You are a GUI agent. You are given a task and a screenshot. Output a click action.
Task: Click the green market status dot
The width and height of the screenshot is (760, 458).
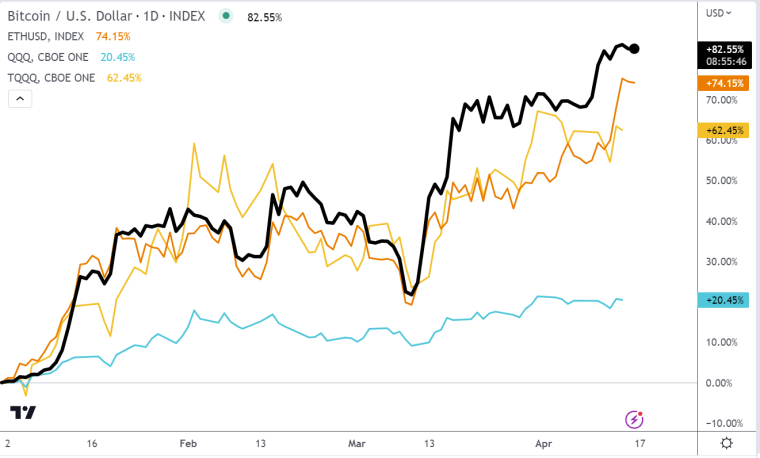(227, 16)
